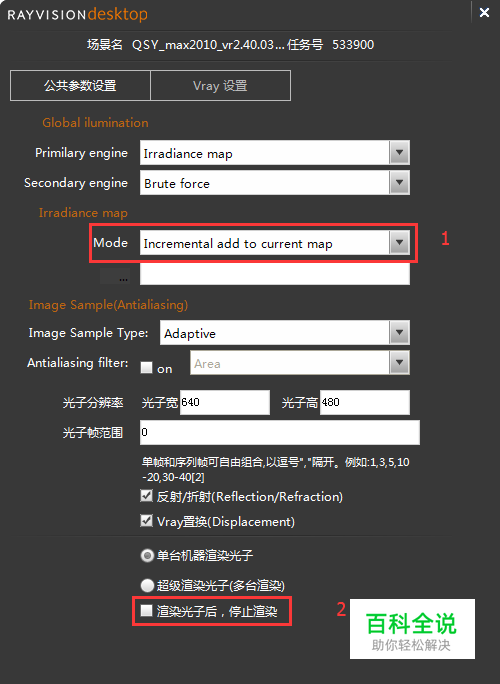Click the Global ilumination heading
500x684 pixels.
click(x=95, y=123)
